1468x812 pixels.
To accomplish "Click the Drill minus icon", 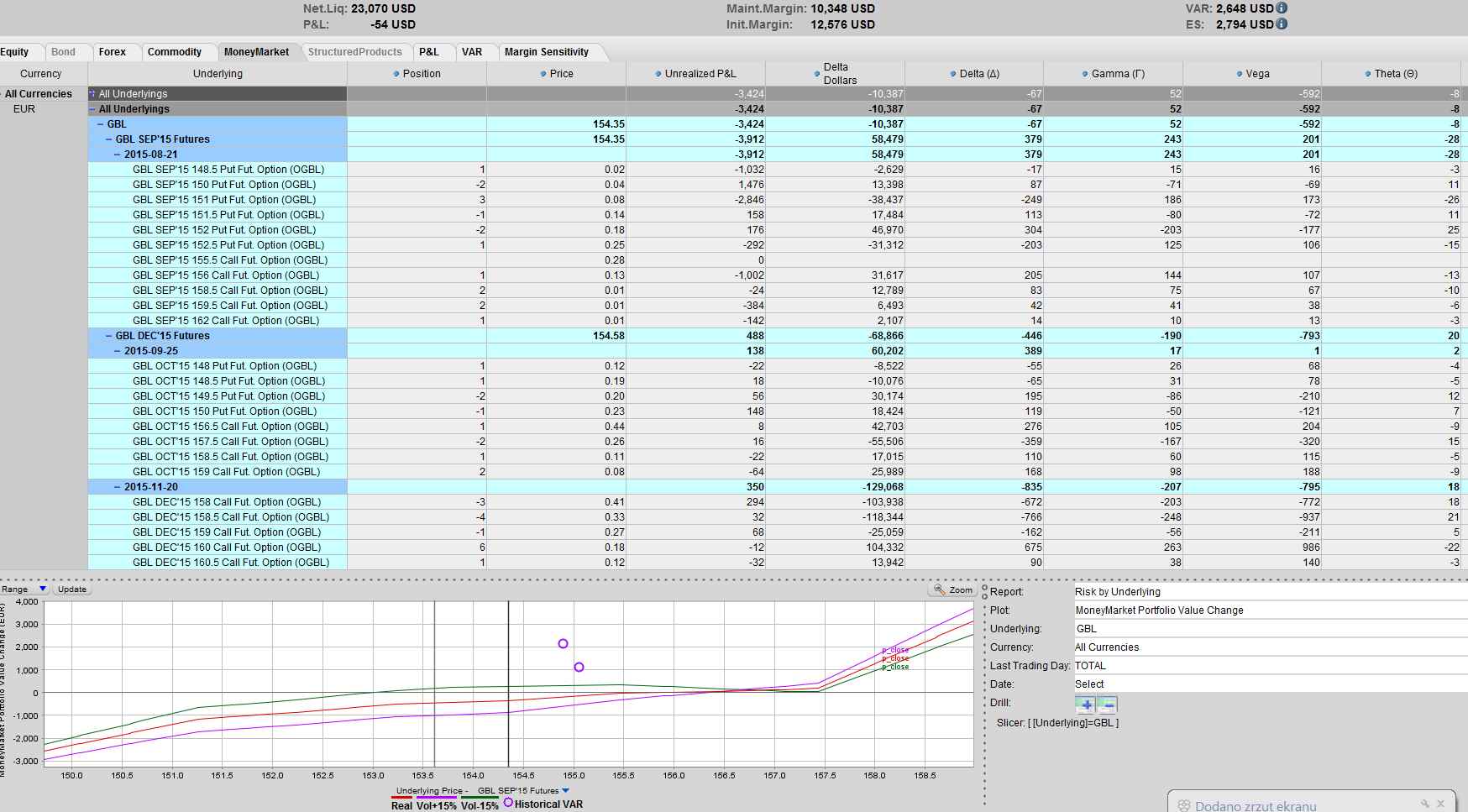I will (x=1107, y=705).
